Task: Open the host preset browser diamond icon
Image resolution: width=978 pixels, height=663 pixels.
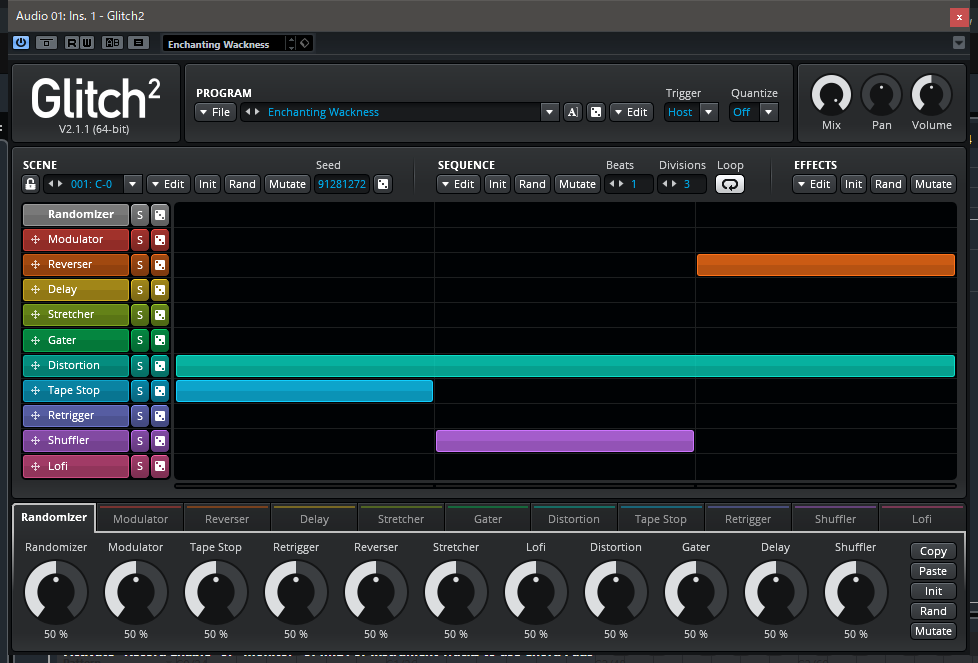Action: (305, 43)
